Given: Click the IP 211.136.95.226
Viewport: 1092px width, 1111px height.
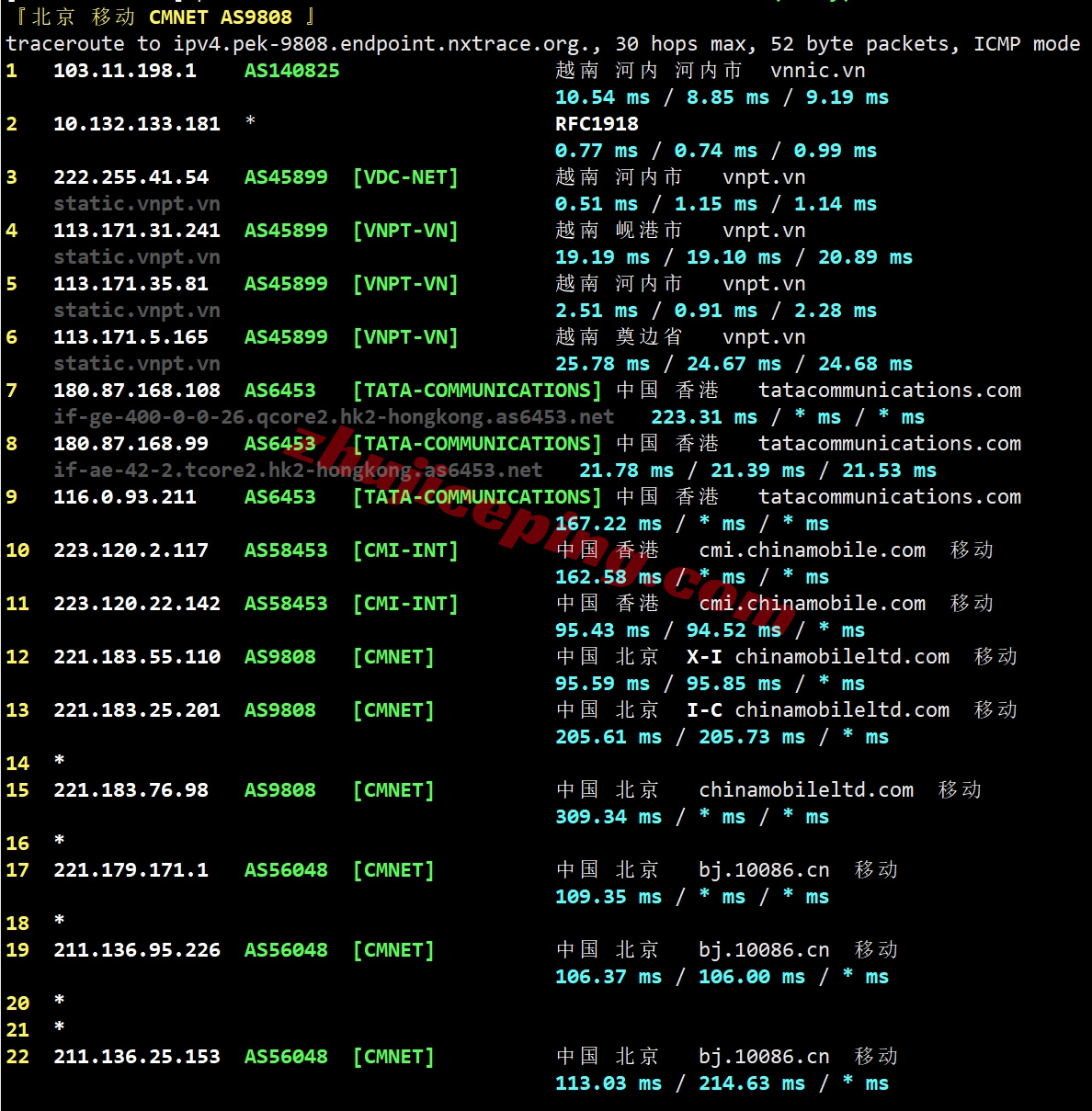Looking at the screenshot, I should point(137,950).
